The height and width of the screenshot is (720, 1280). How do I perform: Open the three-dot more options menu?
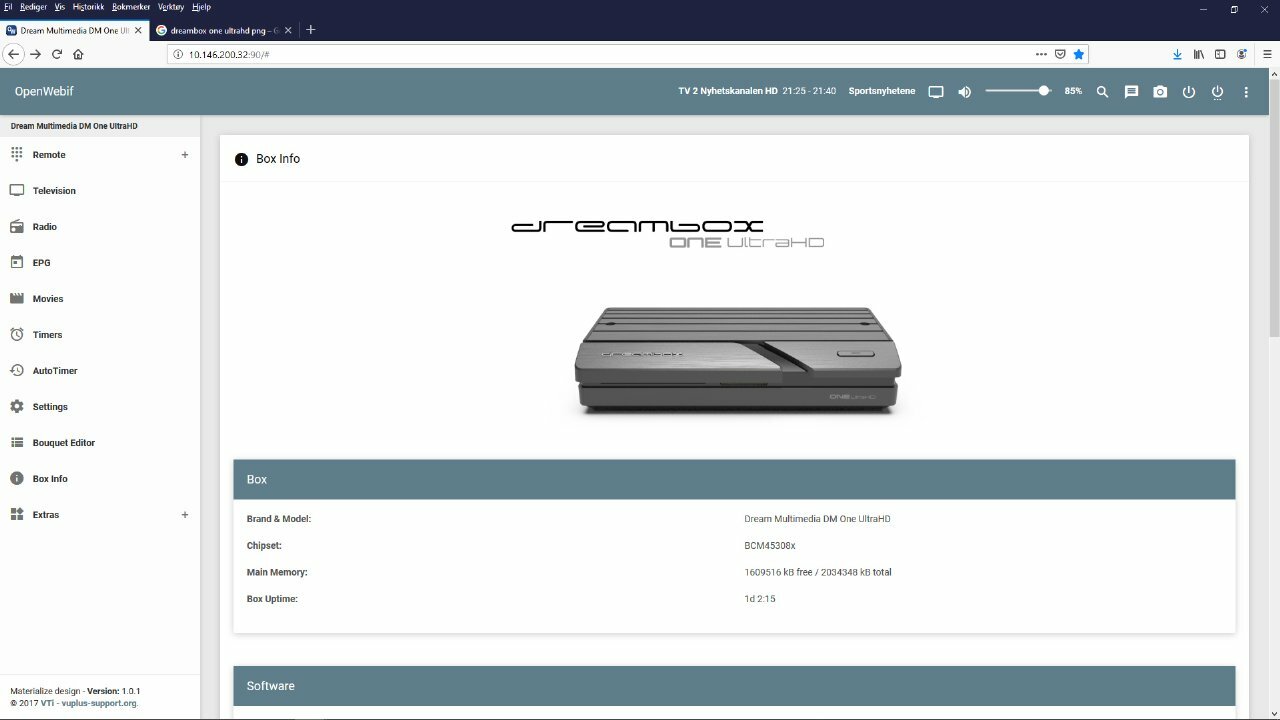(1246, 92)
